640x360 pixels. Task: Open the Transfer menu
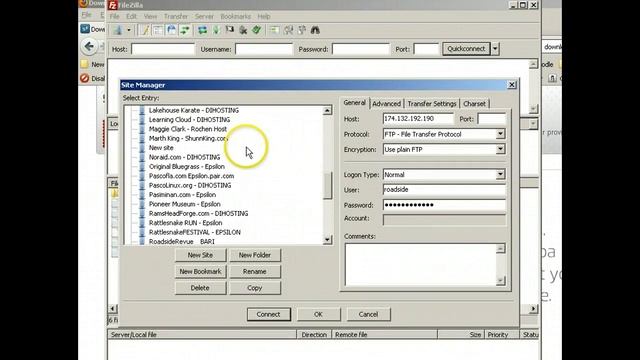tap(176, 16)
